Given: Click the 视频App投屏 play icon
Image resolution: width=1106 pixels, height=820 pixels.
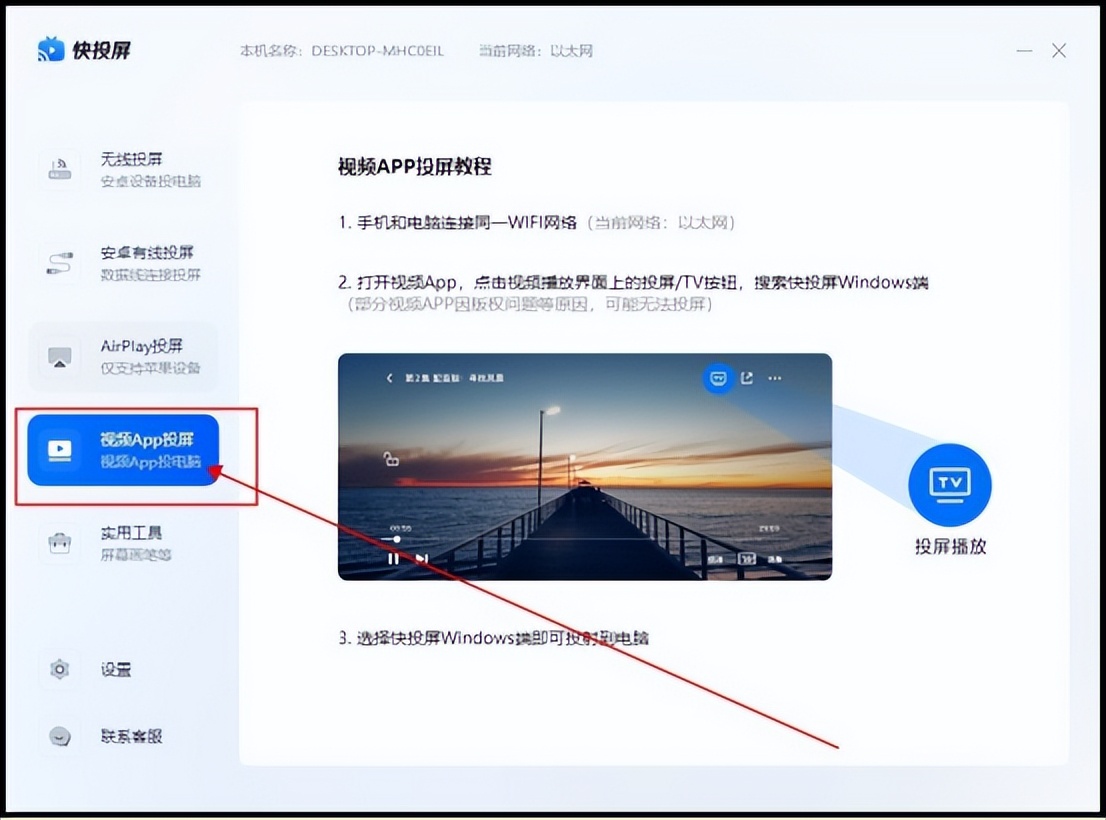Looking at the screenshot, I should coord(60,450).
